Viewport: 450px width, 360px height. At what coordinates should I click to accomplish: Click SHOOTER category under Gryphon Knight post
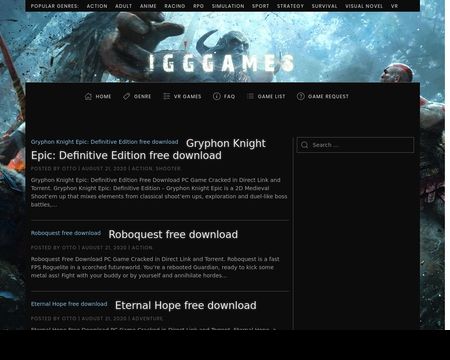coord(168,169)
